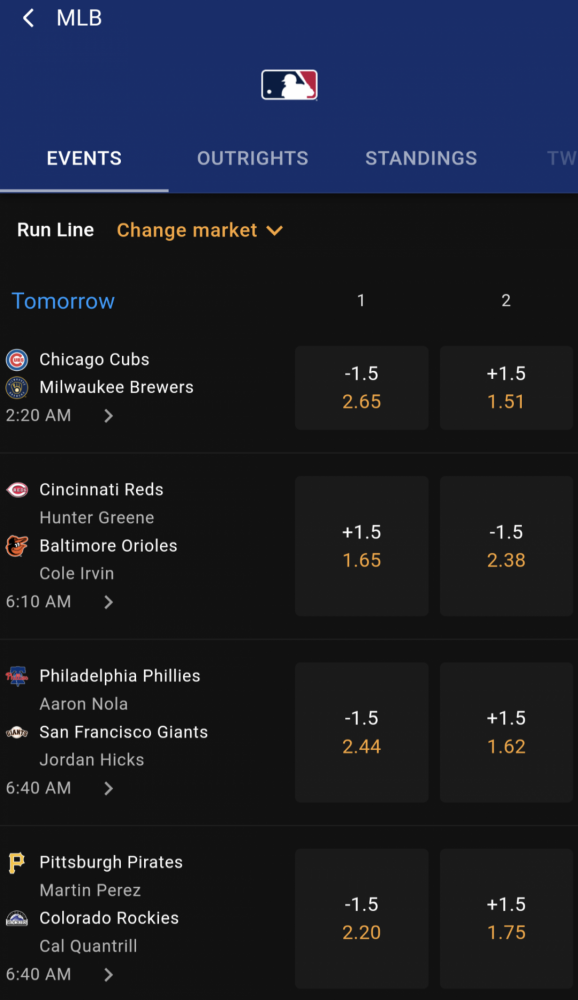Select Orioles -1.5 at 2.38 odds
The image size is (578, 1000).
pos(507,546)
